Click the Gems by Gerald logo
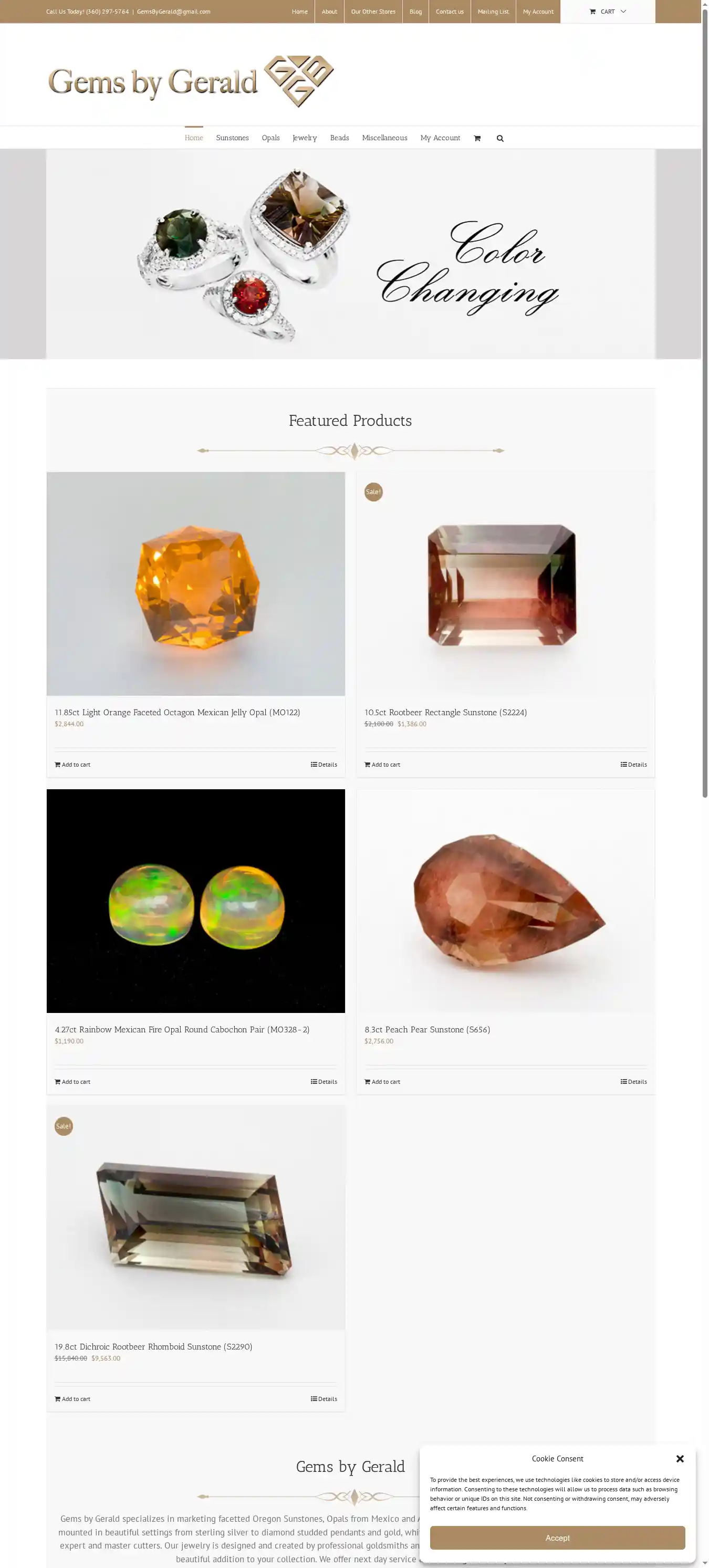This screenshot has width=709, height=1568. (x=191, y=81)
